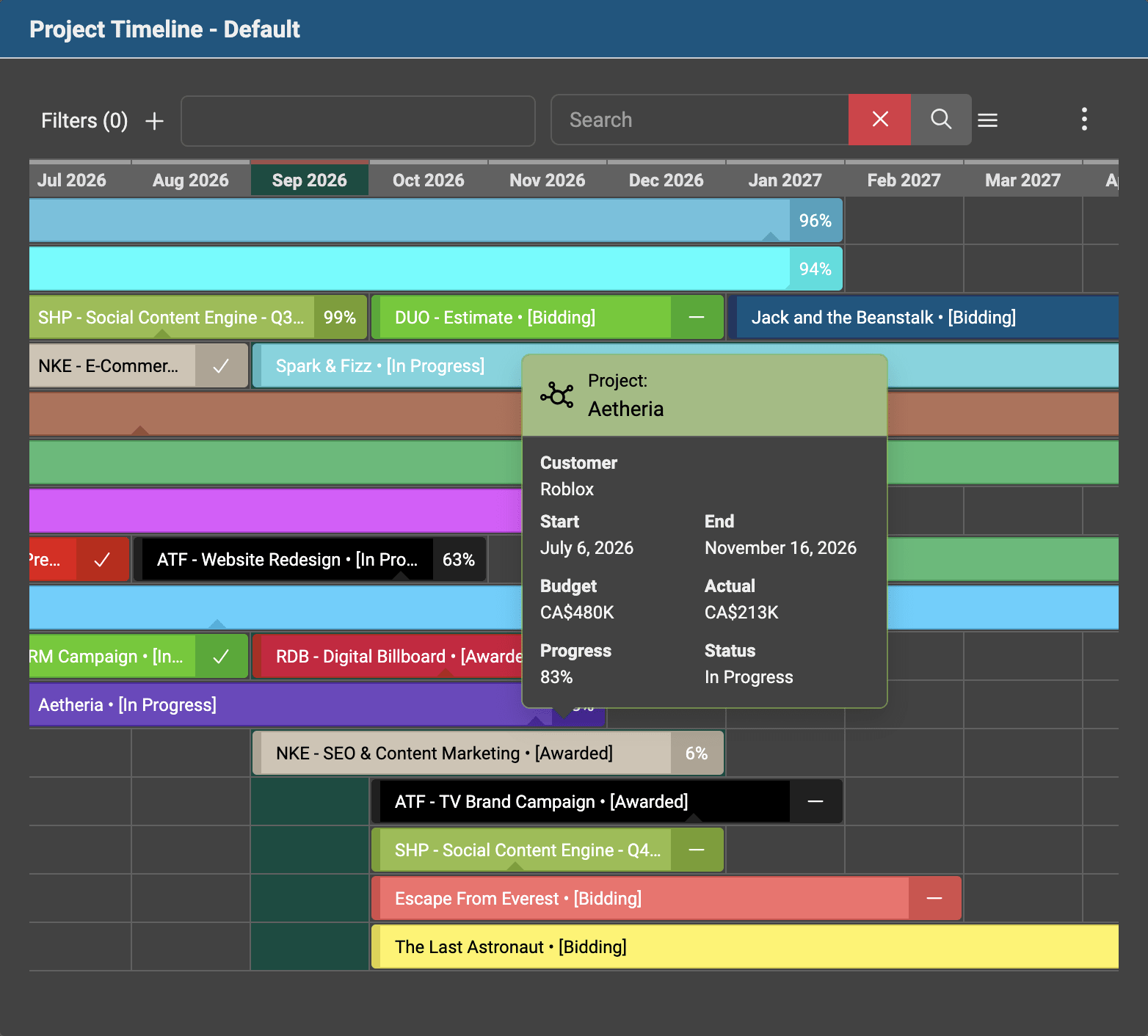Click the July 6, 2026 start date
This screenshot has height=1036, width=1148.
coord(586,548)
